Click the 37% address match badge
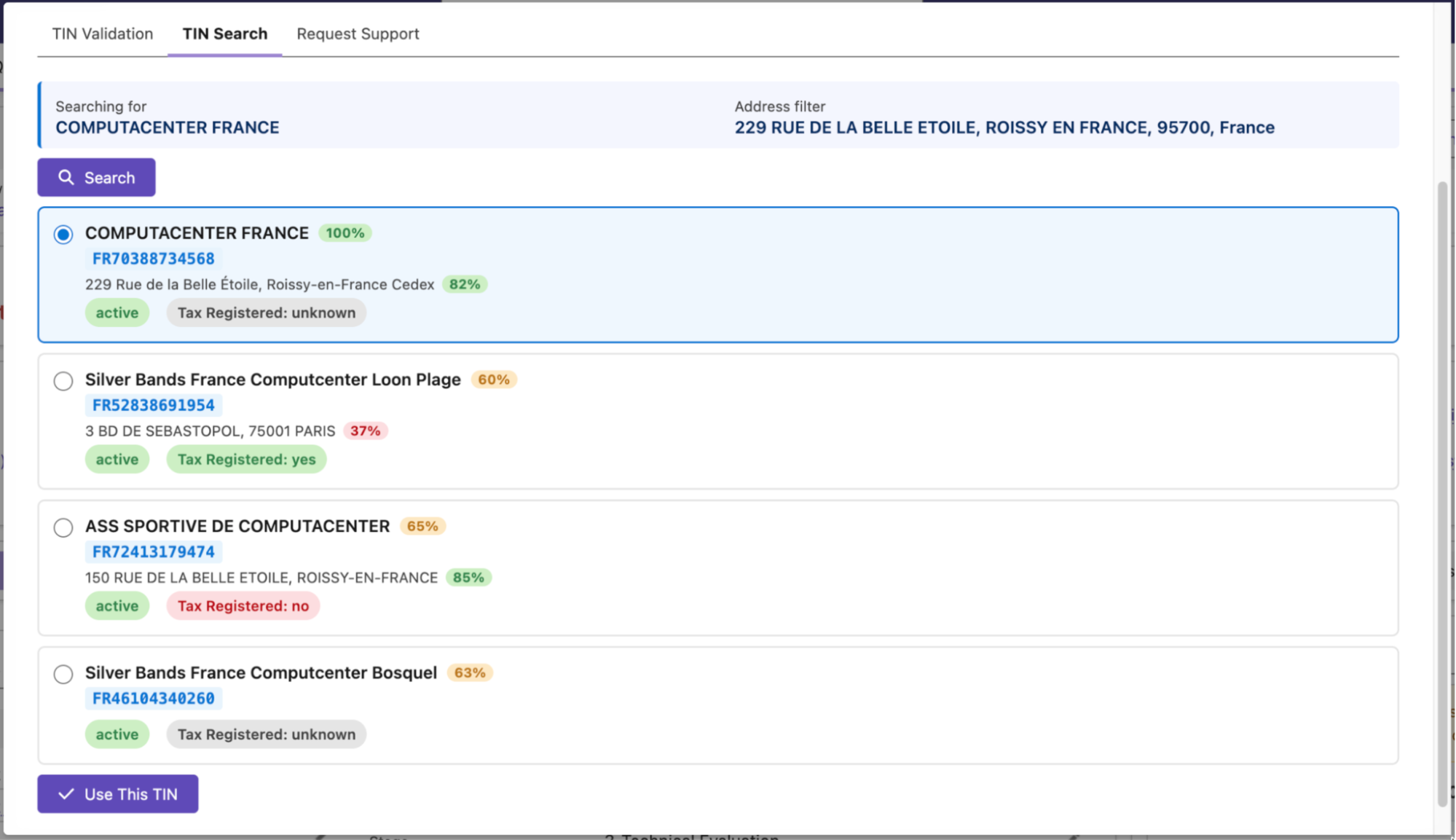This screenshot has width=1456, height=840. coord(366,431)
